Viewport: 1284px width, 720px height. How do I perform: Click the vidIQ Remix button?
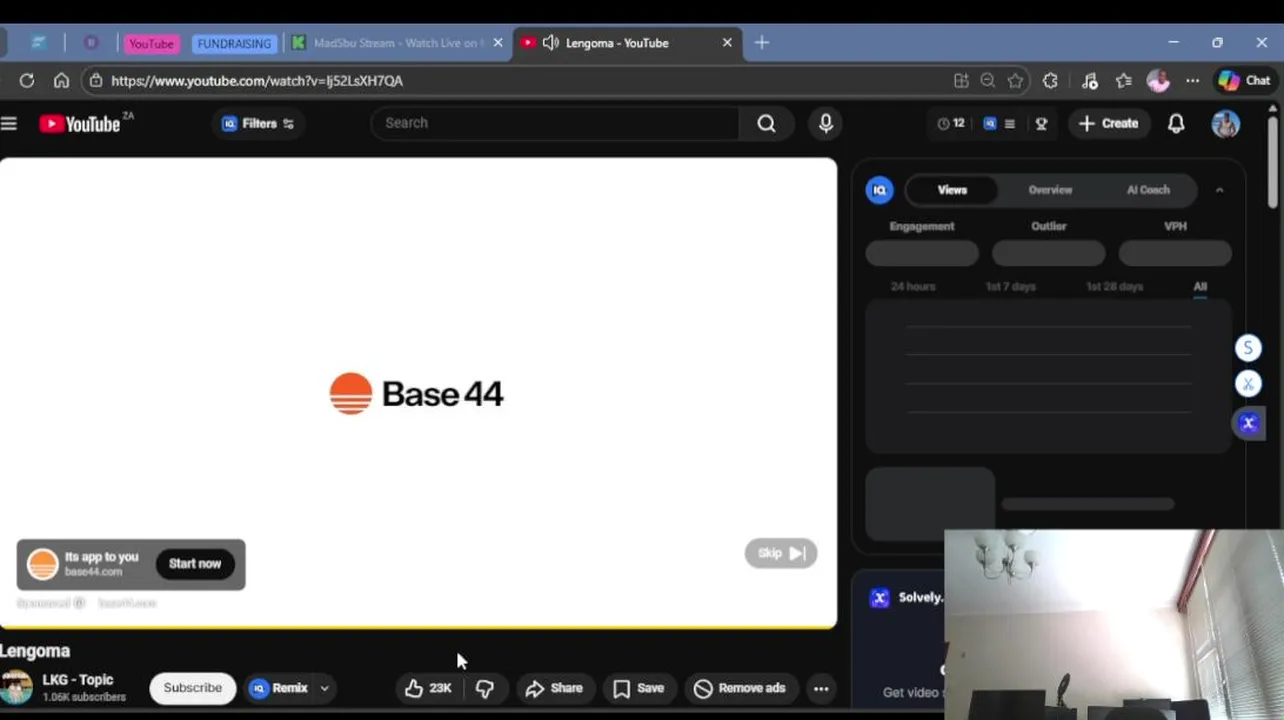pos(278,688)
